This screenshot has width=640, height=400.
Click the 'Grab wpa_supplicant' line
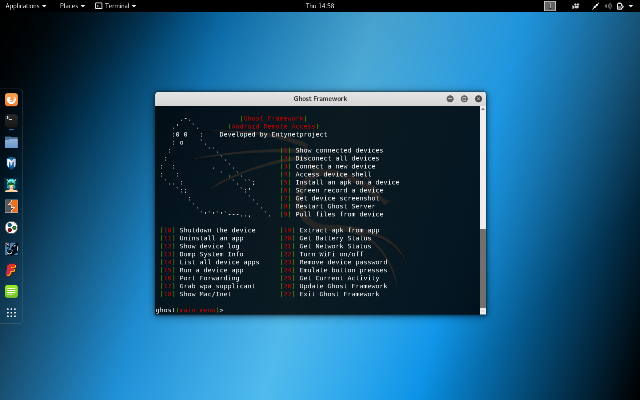click(x=208, y=286)
